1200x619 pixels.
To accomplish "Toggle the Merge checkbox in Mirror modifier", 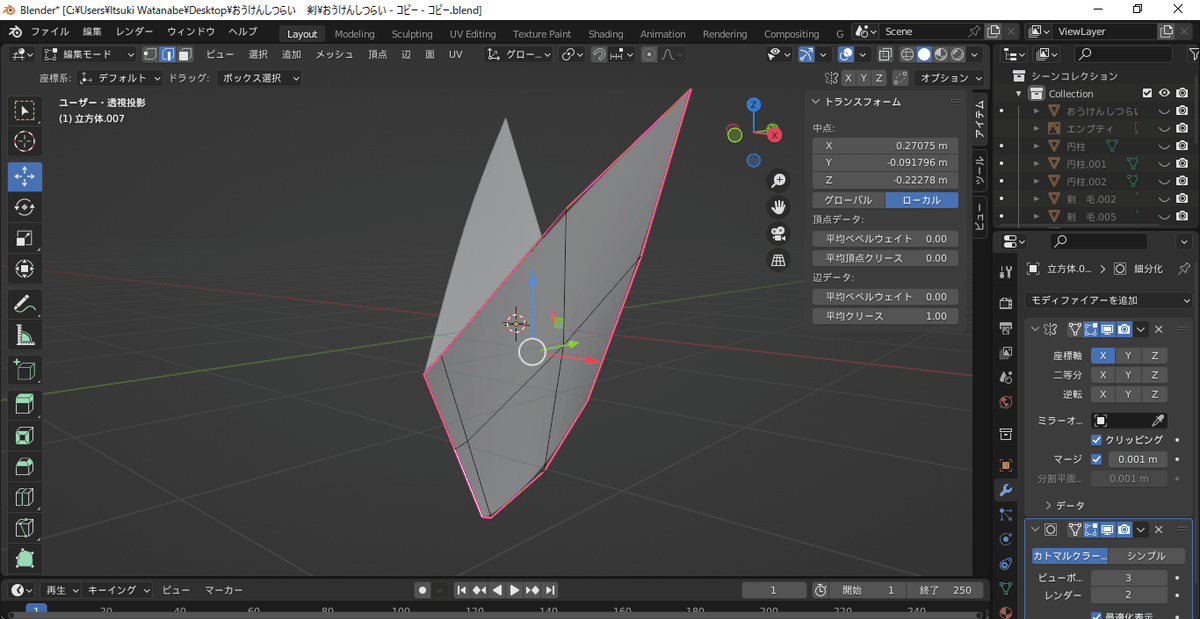I will coord(1097,459).
